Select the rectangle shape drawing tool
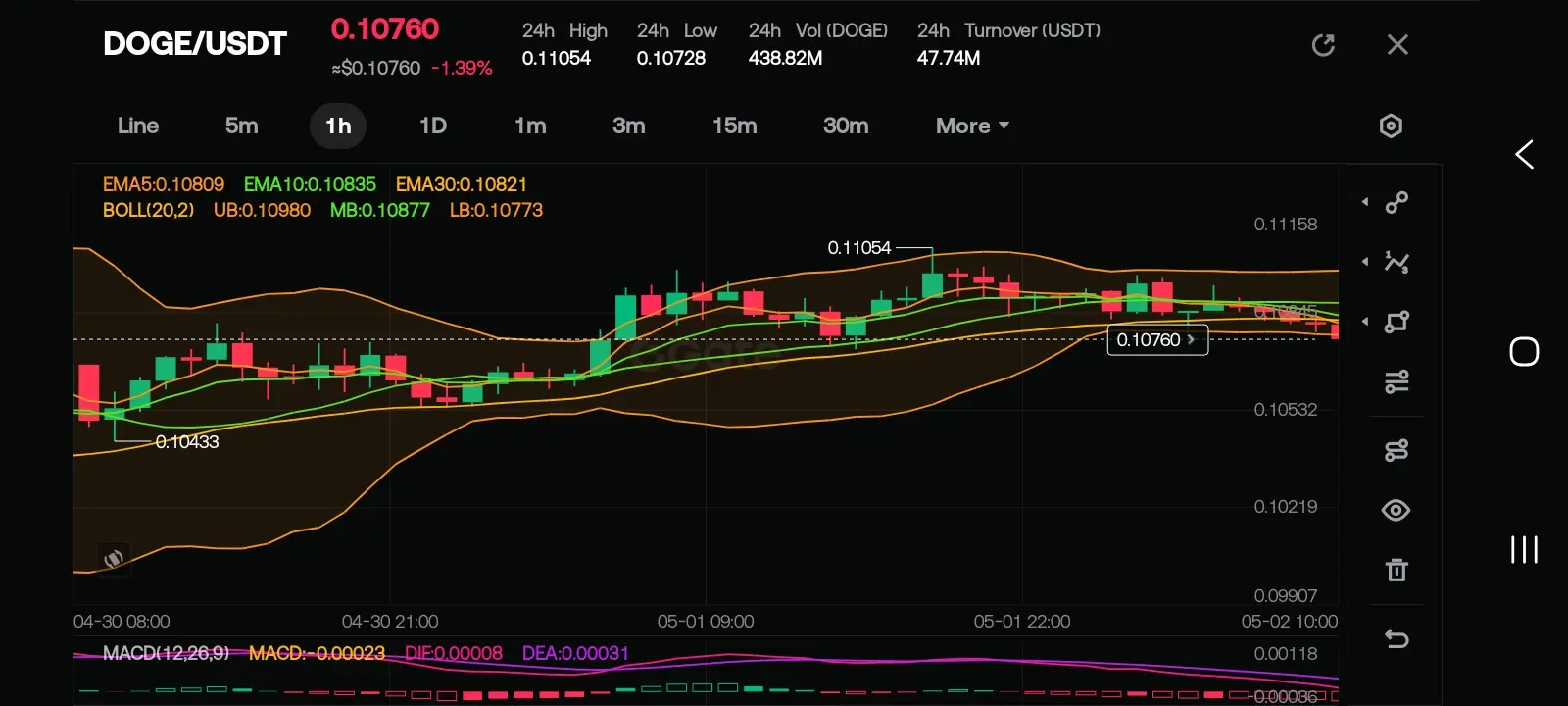Screen dimensions: 1568x706 pyautogui.click(x=1396, y=322)
